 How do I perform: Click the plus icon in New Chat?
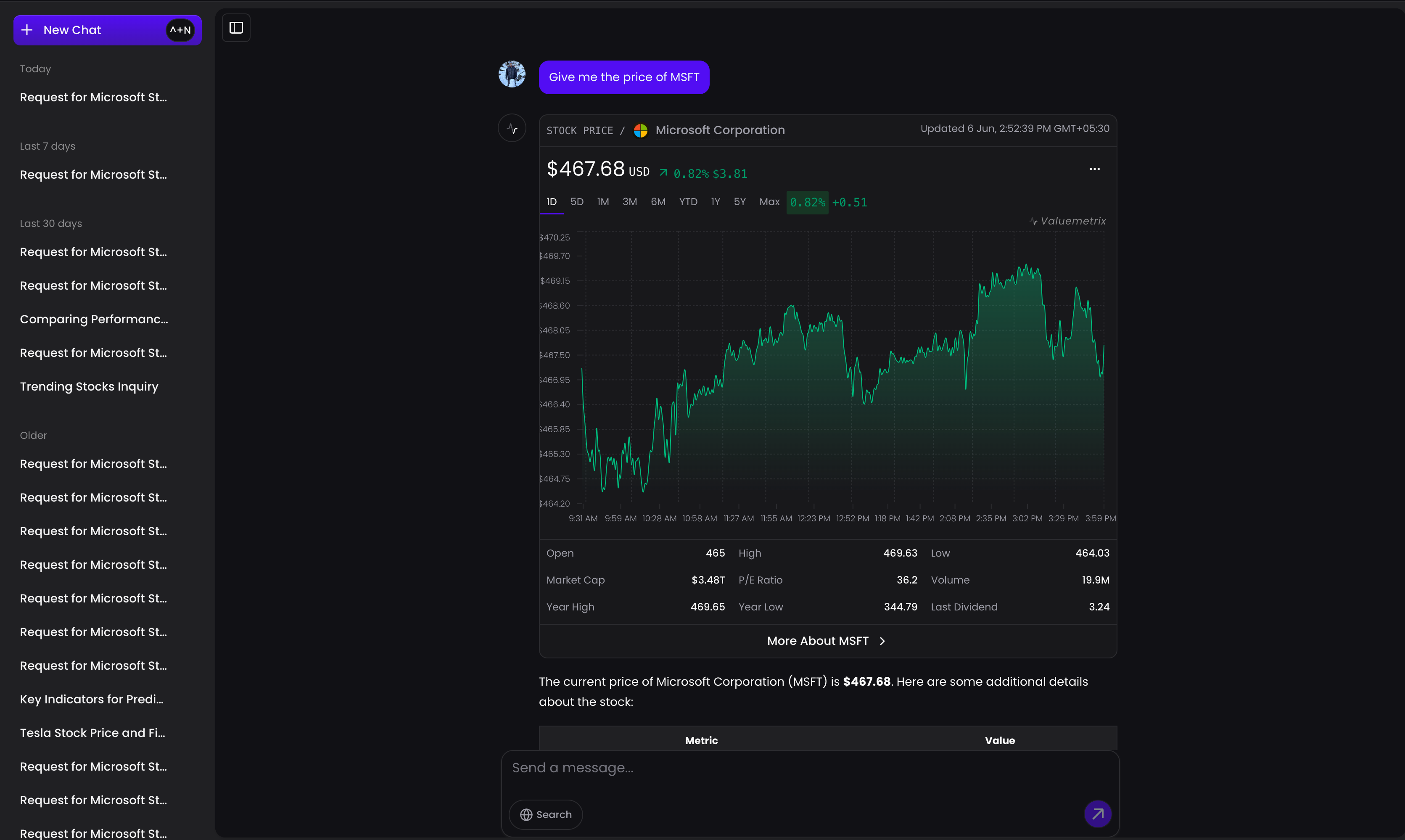pos(26,30)
